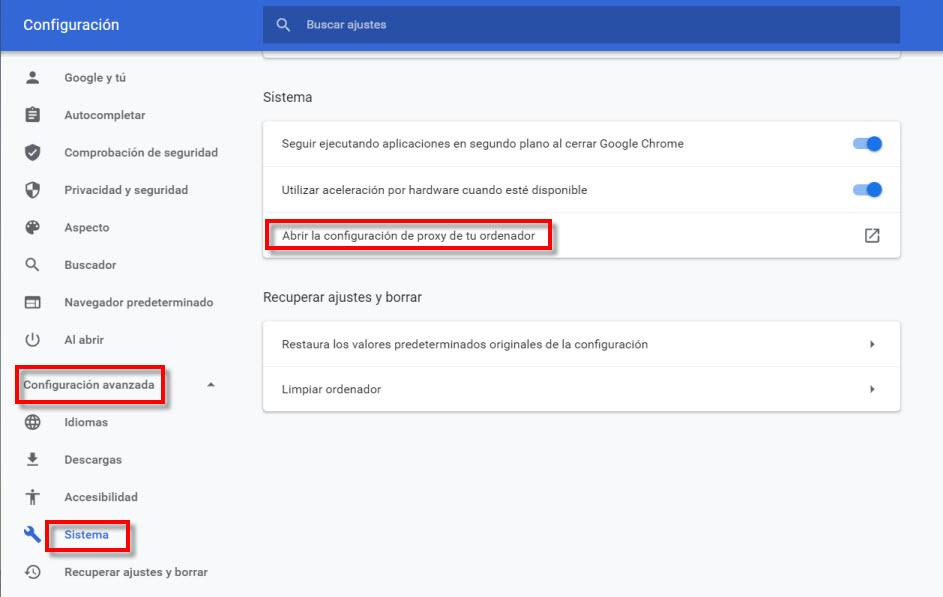The height and width of the screenshot is (597, 943).
Task: Click the power icon next to Al abrir
Action: (33, 340)
